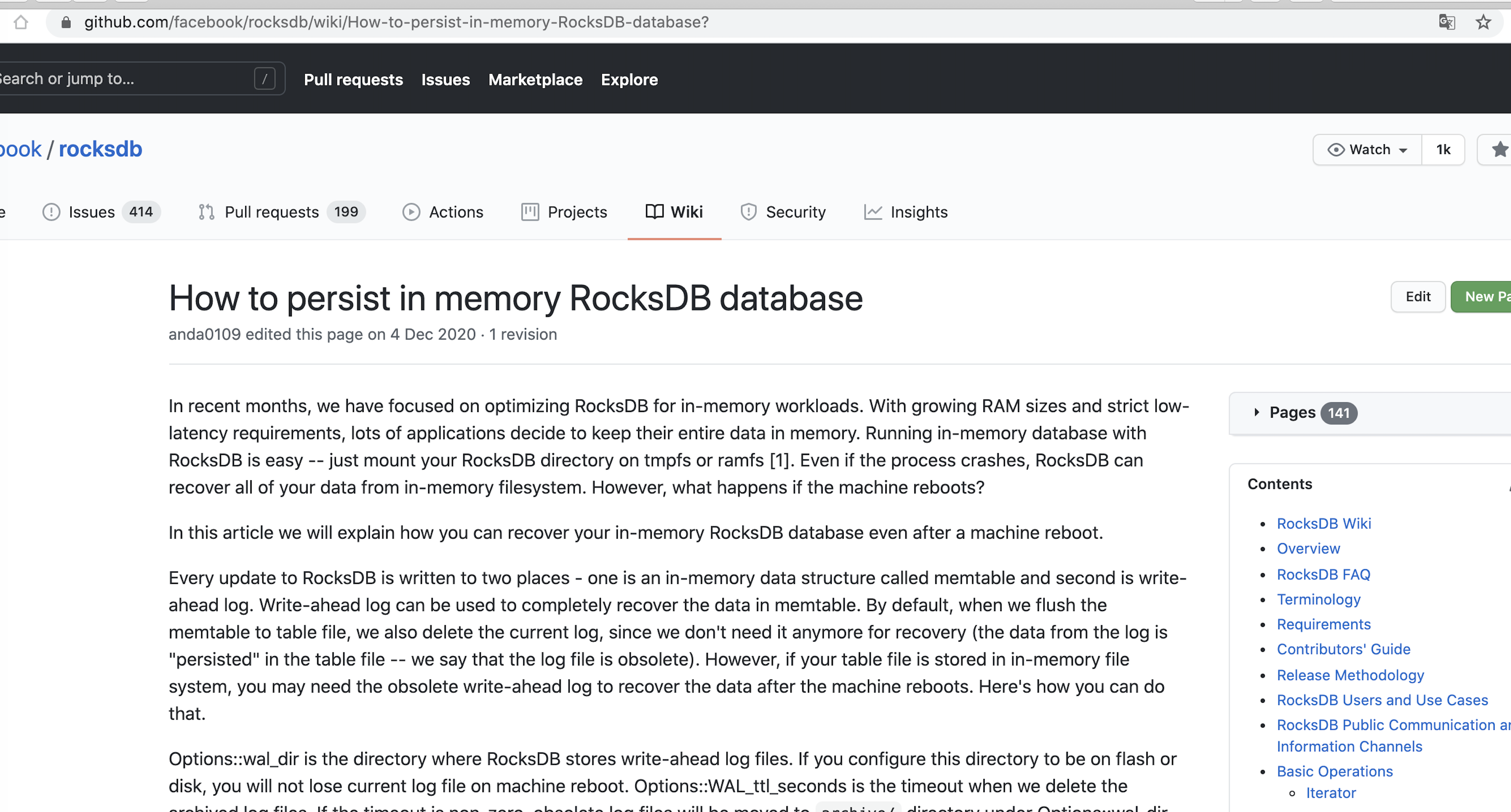Viewport: 1511px width, 812px height.
Task: Click the 1 revision link
Action: (x=522, y=334)
